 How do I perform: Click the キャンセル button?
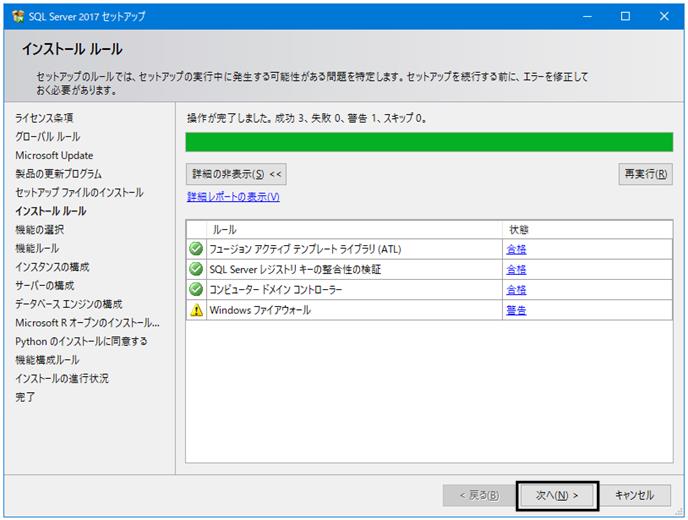(634, 495)
